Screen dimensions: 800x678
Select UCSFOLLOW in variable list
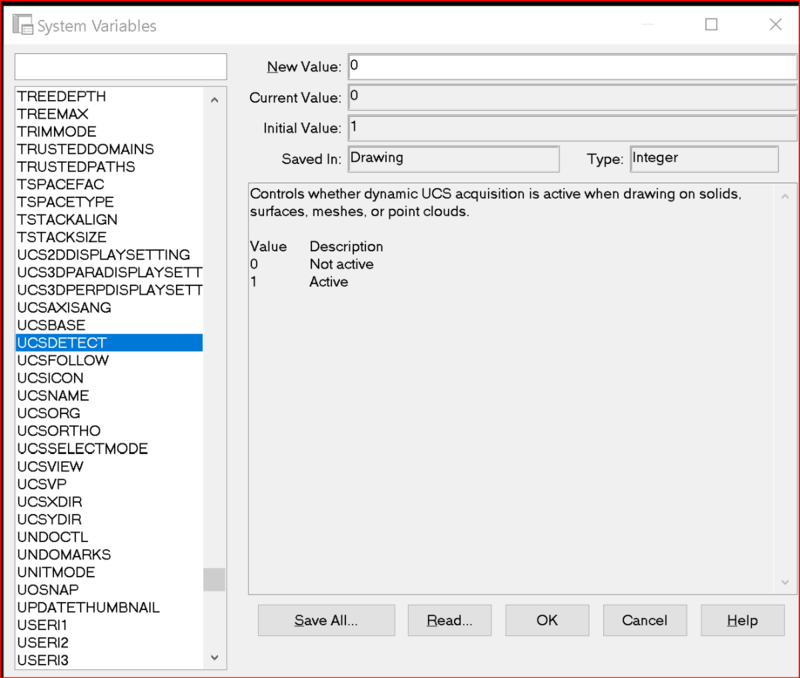pos(62,360)
